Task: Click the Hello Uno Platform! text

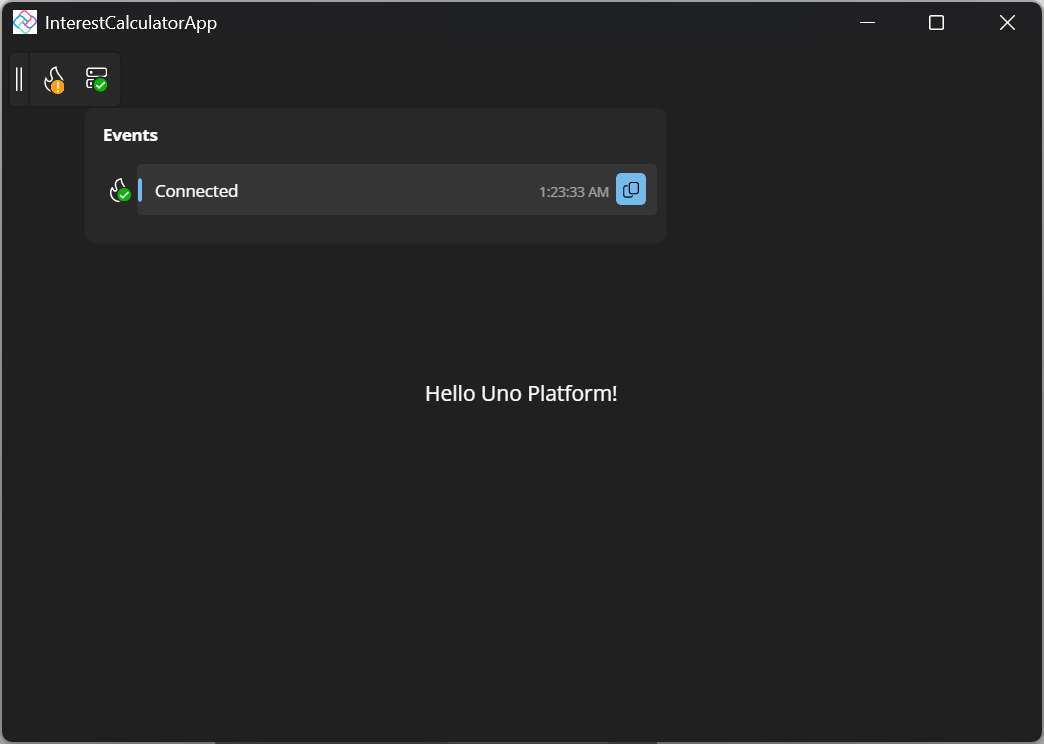Action: (x=521, y=394)
